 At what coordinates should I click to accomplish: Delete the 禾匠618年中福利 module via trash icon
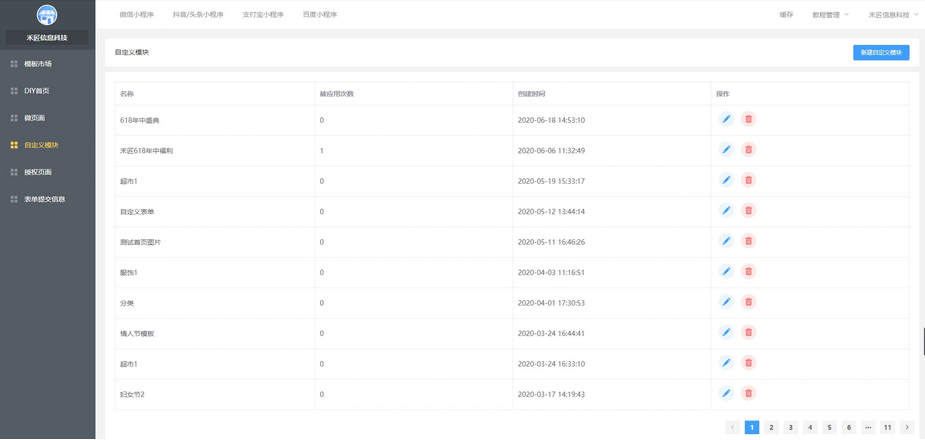tap(748, 150)
